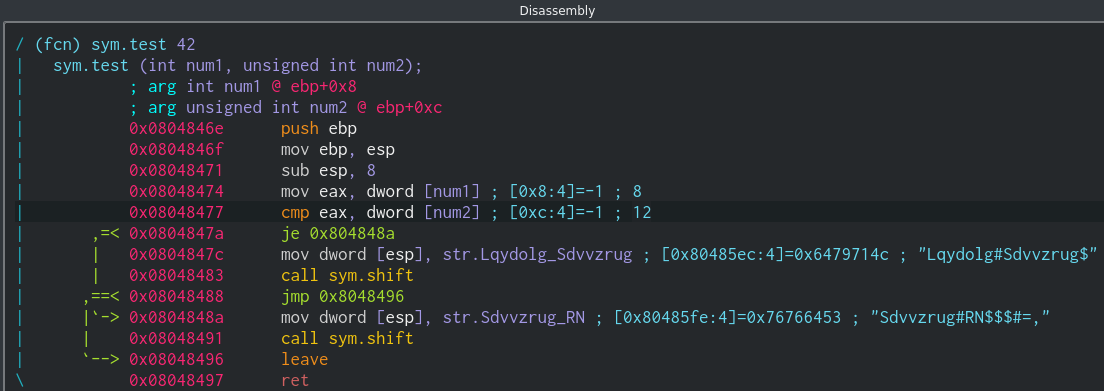
Task: Click the '[0x80485ec:4]=0x6479714c' comment
Action: 775,255
